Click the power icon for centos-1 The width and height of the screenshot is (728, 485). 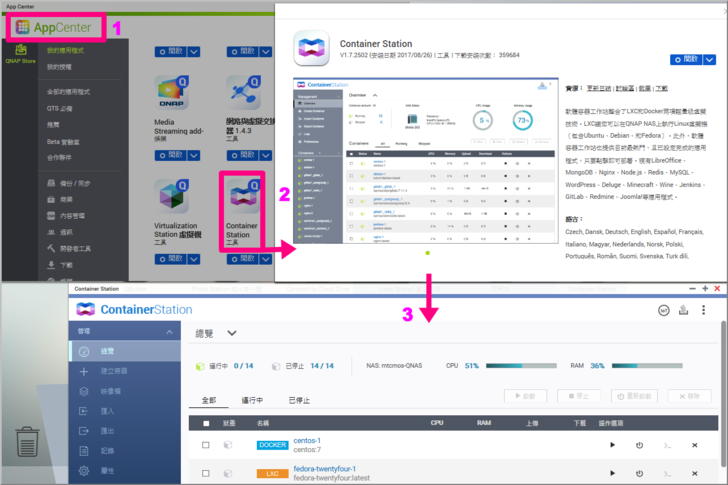coord(639,446)
